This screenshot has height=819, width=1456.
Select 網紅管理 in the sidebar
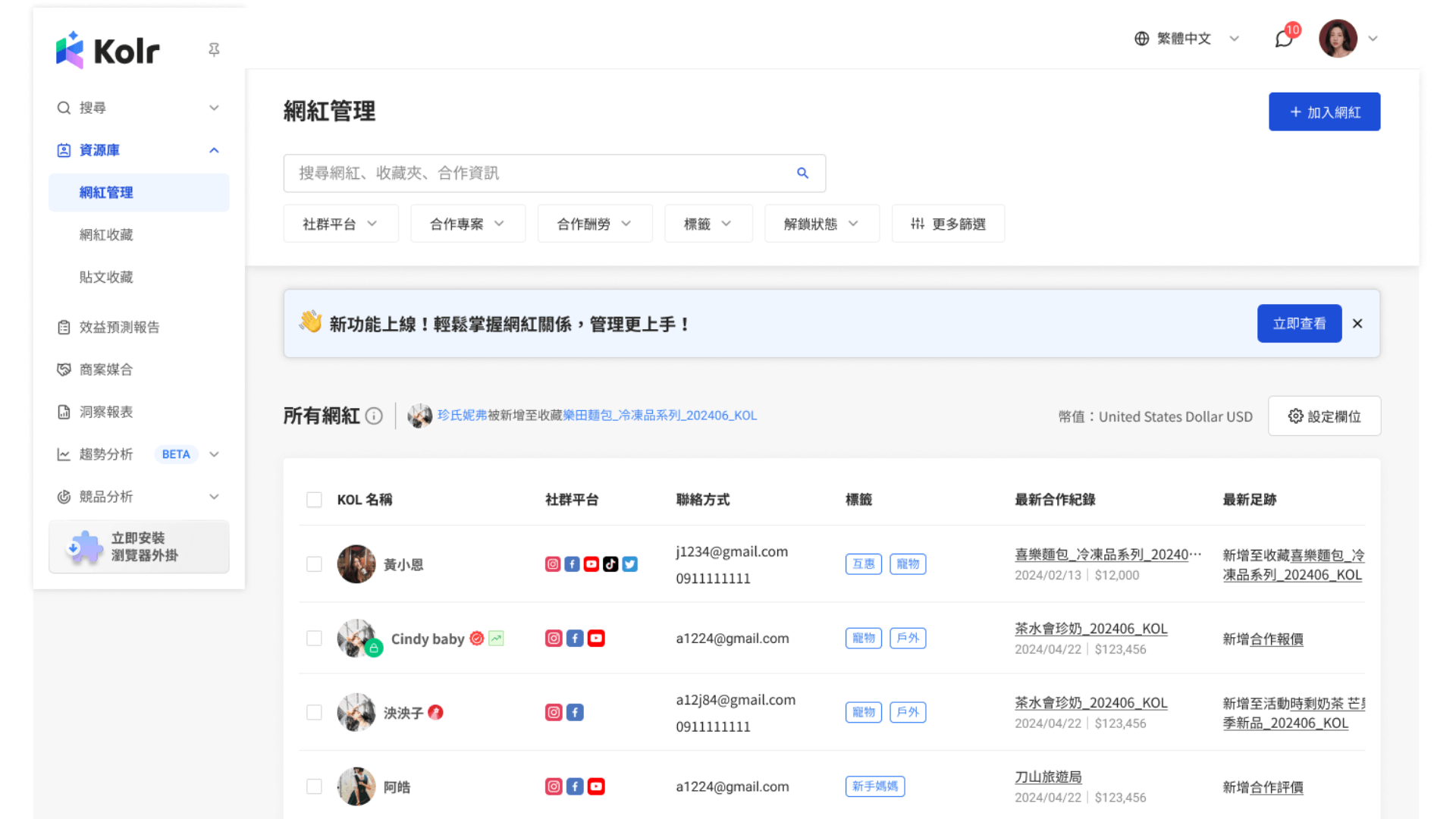139,193
